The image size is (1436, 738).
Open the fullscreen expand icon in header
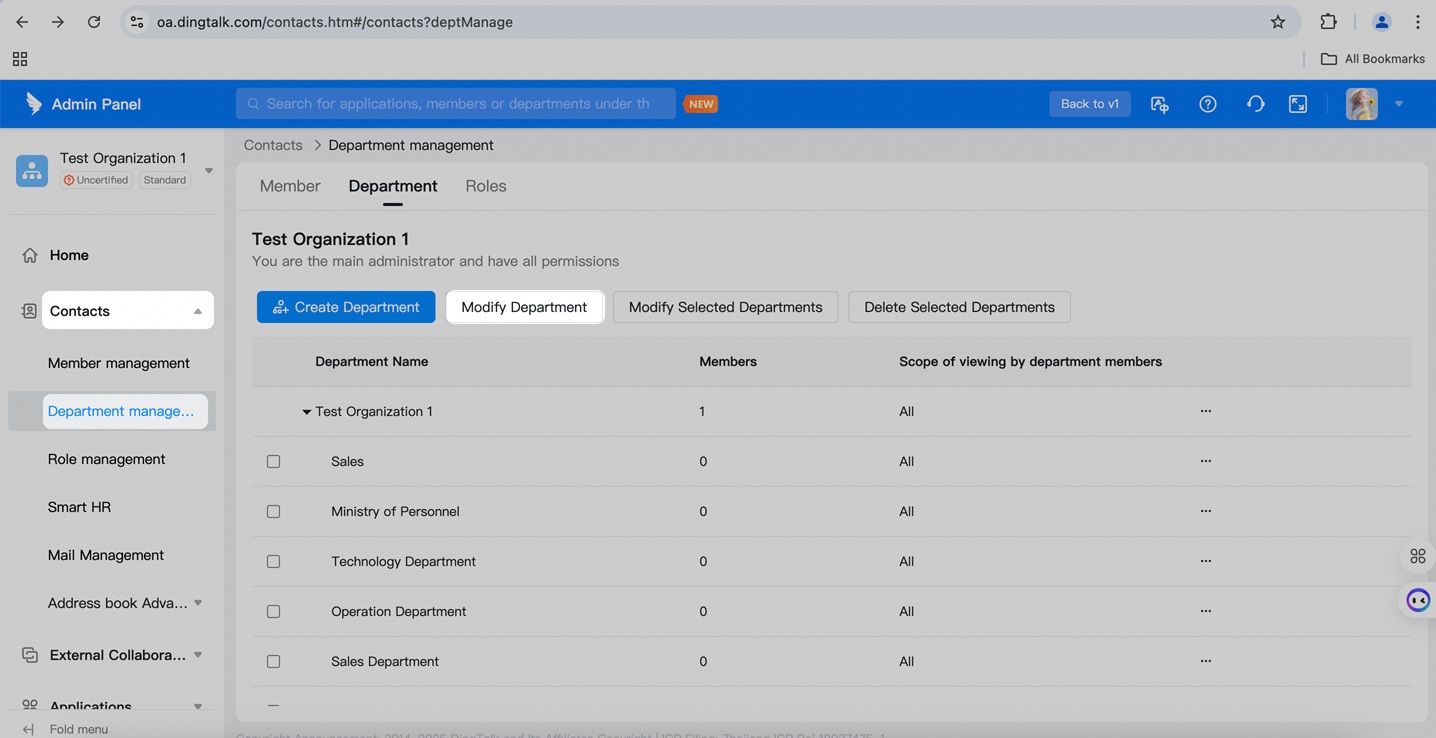(1298, 104)
